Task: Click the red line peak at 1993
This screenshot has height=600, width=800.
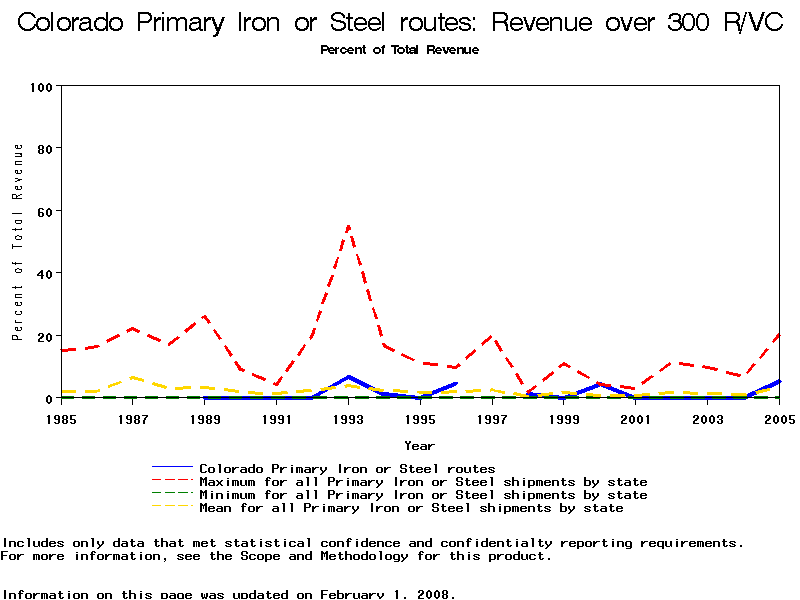Action: coord(348,227)
